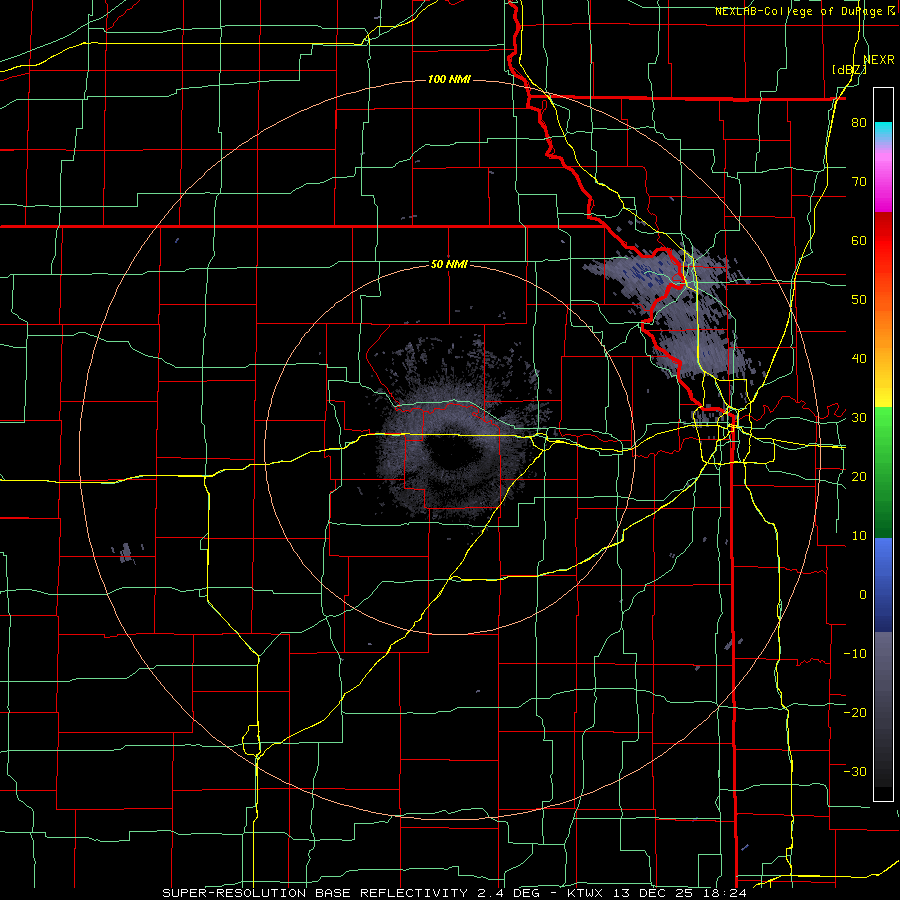This screenshot has width=900, height=900.
Task: Click the green section of the color bar
Action: 883,472
